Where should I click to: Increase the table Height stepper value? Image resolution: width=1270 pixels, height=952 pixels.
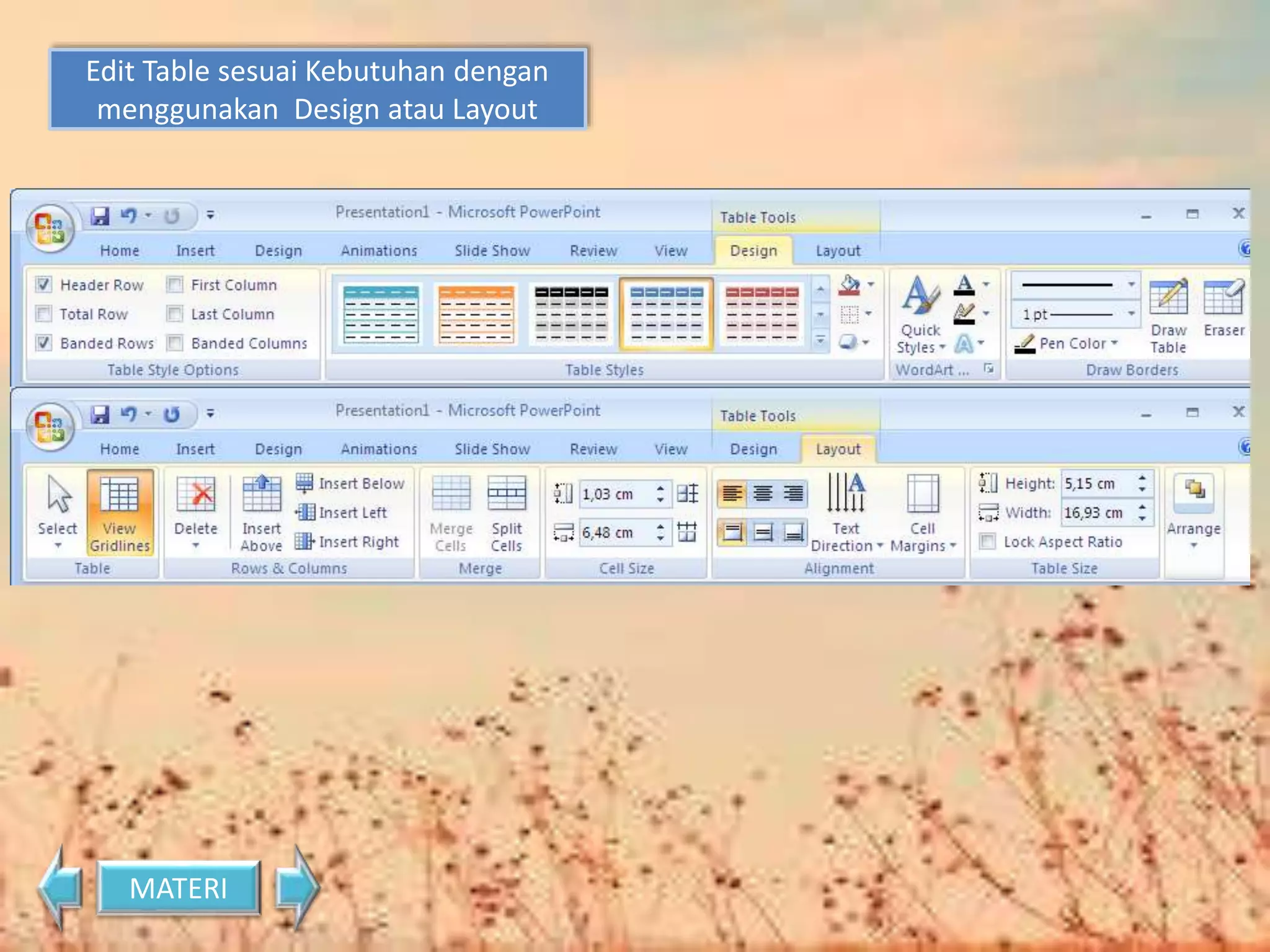(x=1142, y=478)
